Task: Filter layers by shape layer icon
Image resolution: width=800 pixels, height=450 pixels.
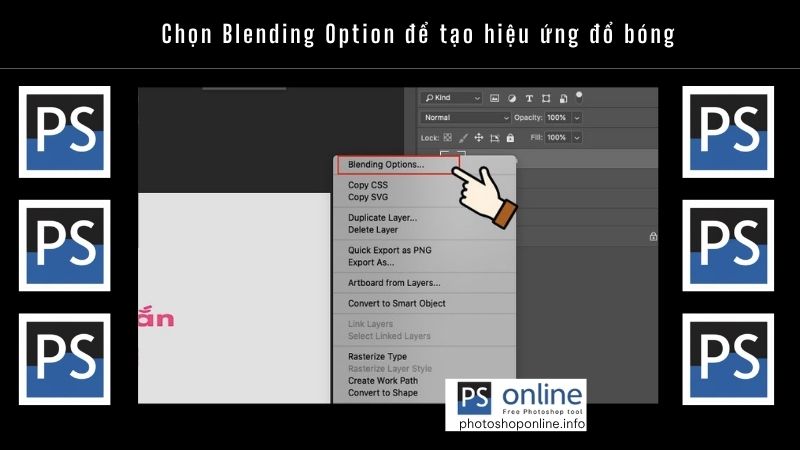Action: (x=546, y=98)
